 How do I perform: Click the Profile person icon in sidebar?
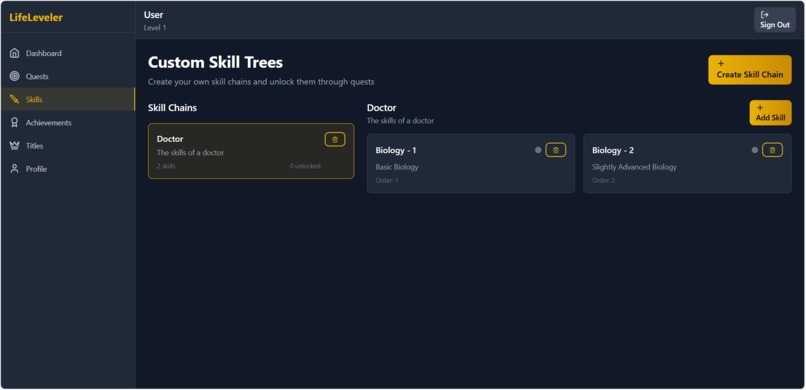14,169
